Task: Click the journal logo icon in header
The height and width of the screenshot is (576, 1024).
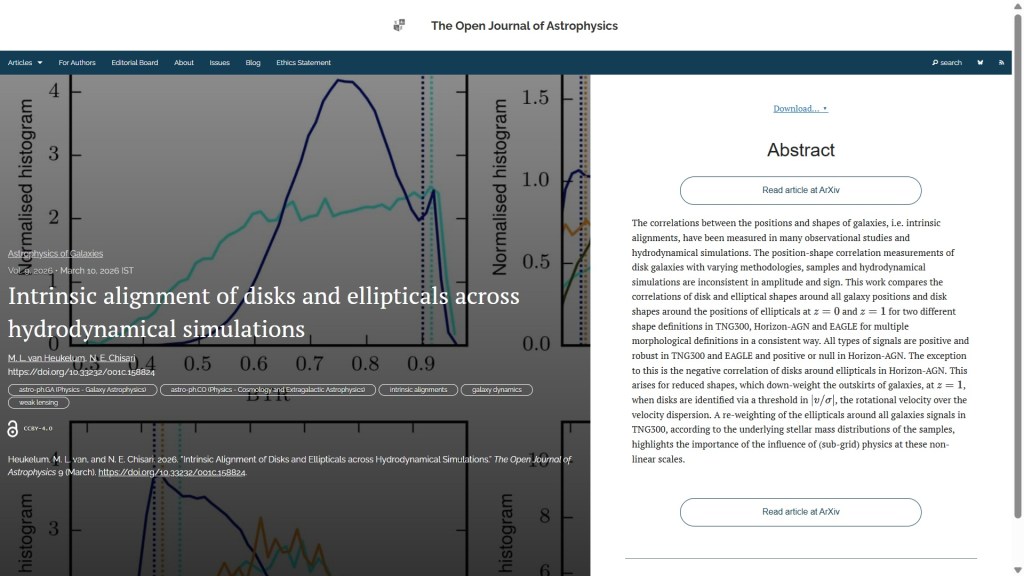Action: pos(400,25)
